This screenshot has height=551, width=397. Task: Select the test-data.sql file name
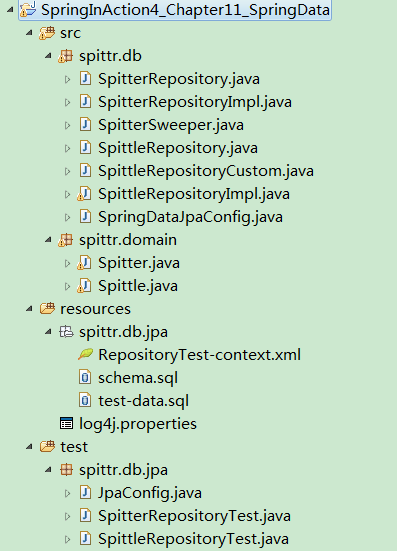(144, 401)
